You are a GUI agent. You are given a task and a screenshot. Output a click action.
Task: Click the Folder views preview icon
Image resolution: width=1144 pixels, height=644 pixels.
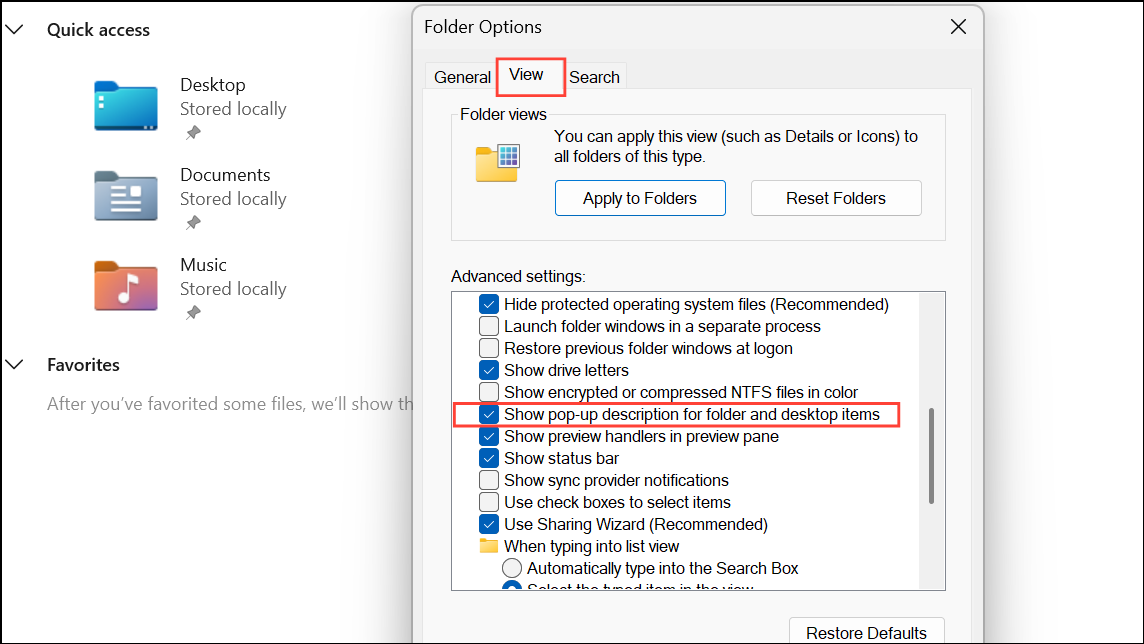click(498, 163)
